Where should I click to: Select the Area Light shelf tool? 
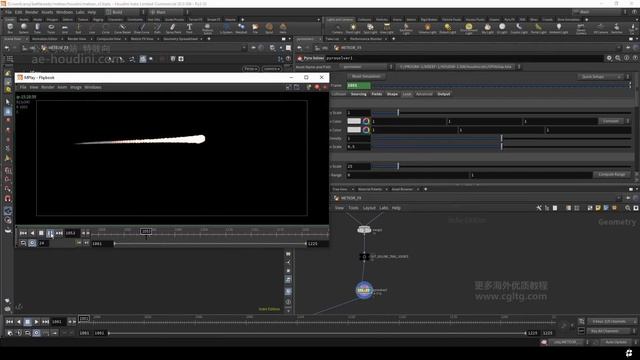387,28
